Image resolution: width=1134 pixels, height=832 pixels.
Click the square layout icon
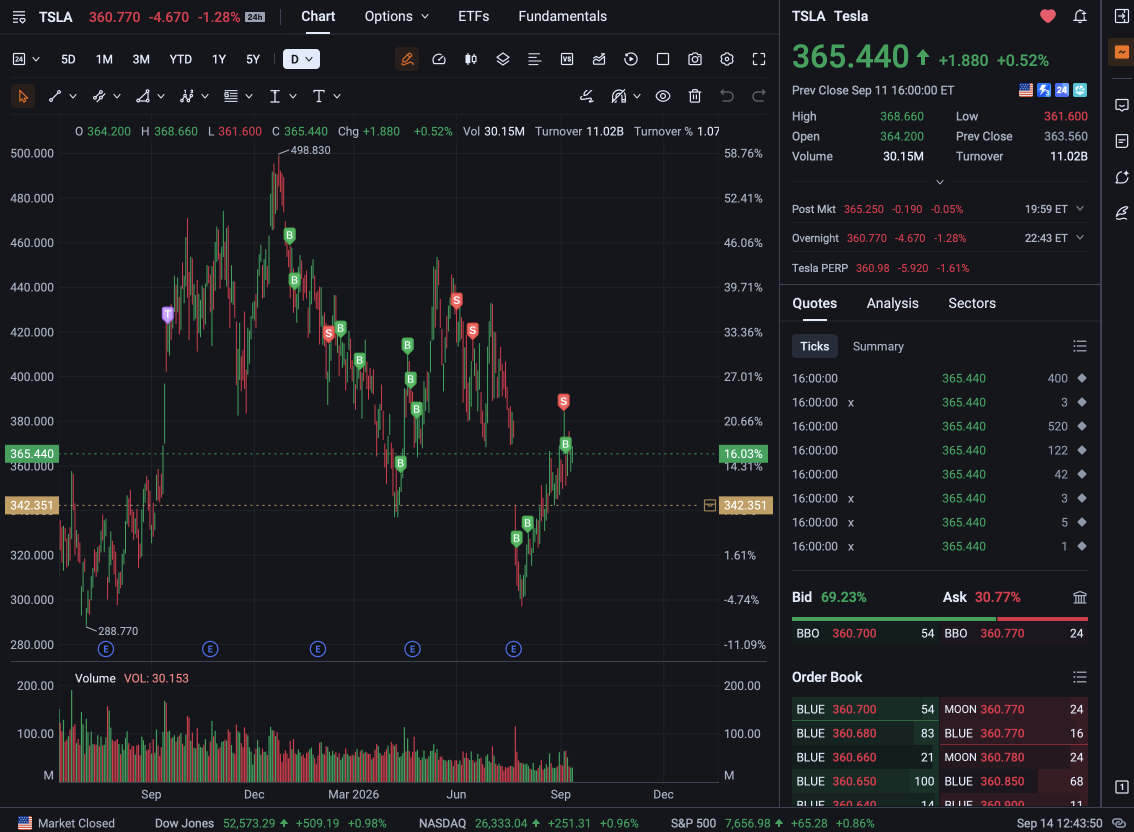coord(662,59)
